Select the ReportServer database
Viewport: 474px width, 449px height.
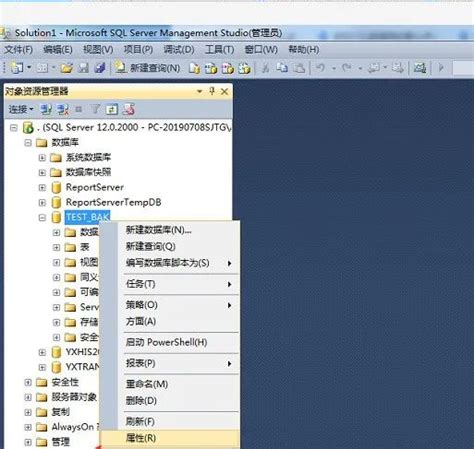point(95,187)
